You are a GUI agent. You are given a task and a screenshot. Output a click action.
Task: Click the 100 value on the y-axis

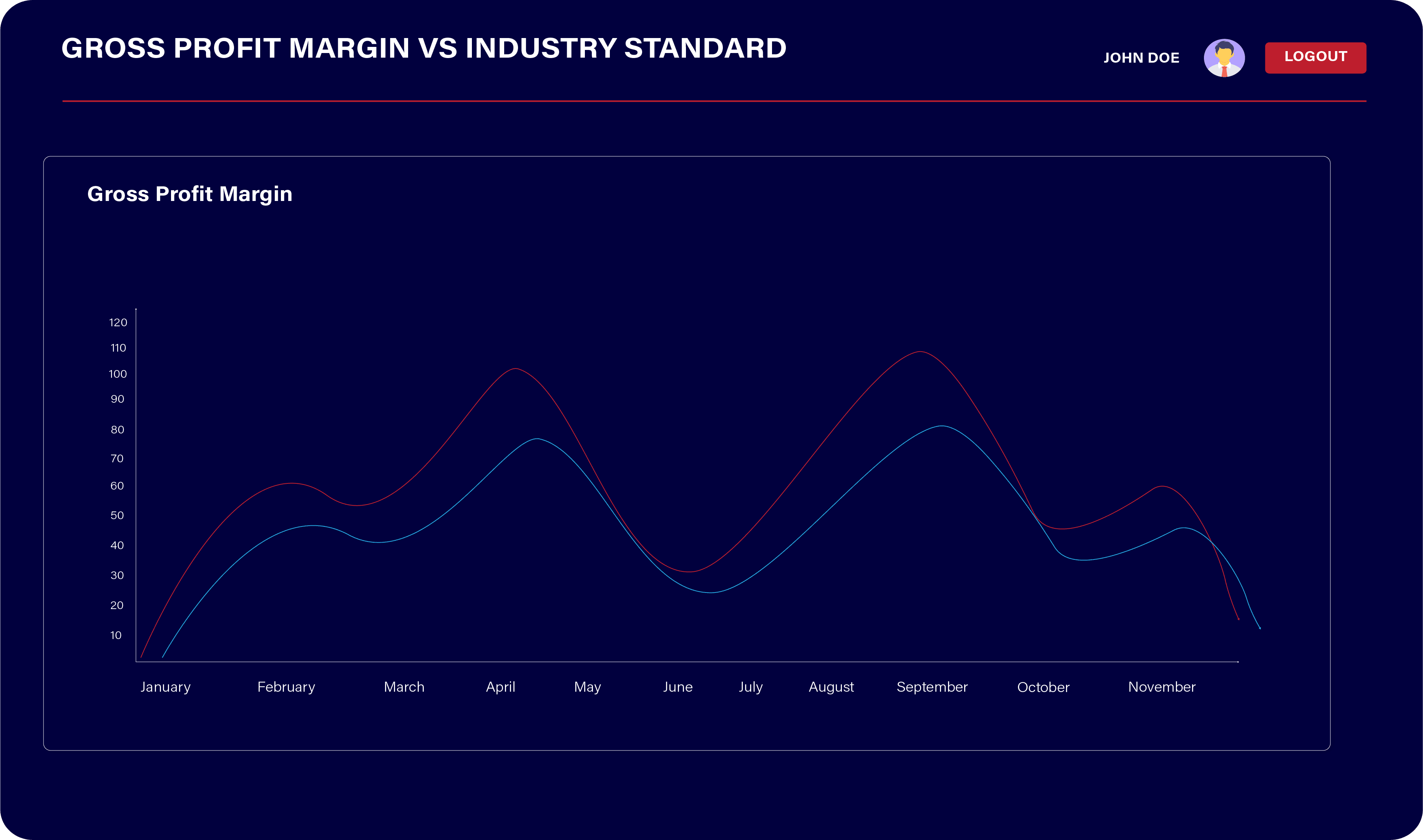[118, 374]
